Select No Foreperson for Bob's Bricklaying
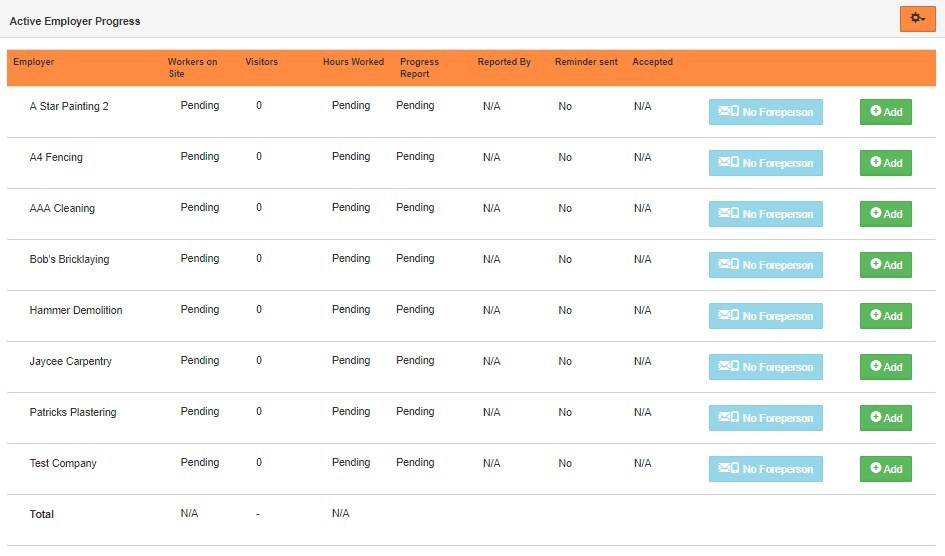 (x=765, y=265)
